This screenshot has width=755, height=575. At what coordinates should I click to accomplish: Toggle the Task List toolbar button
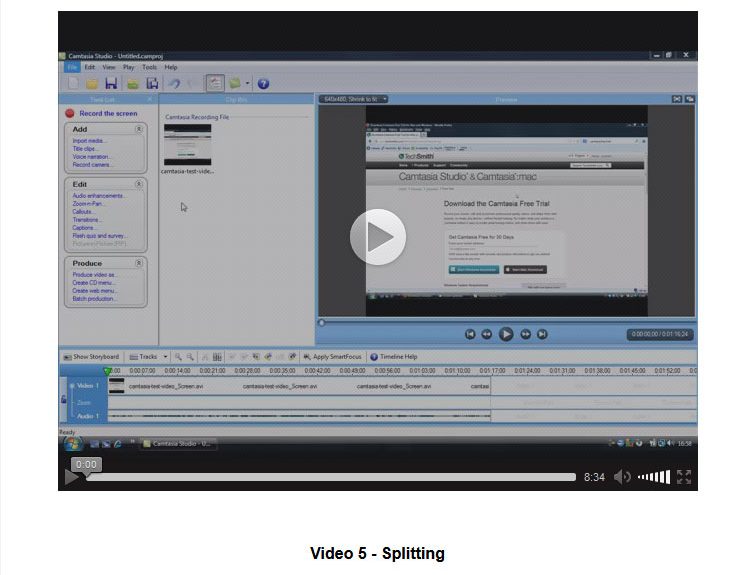(x=215, y=83)
